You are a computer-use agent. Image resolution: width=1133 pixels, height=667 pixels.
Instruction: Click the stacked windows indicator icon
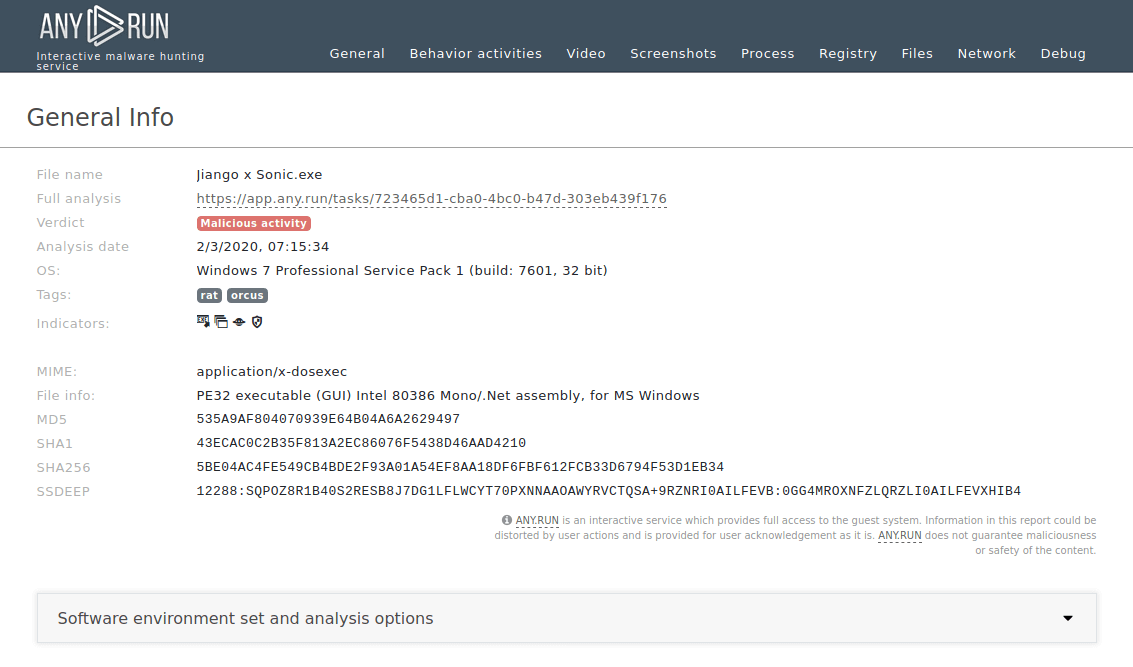point(221,322)
